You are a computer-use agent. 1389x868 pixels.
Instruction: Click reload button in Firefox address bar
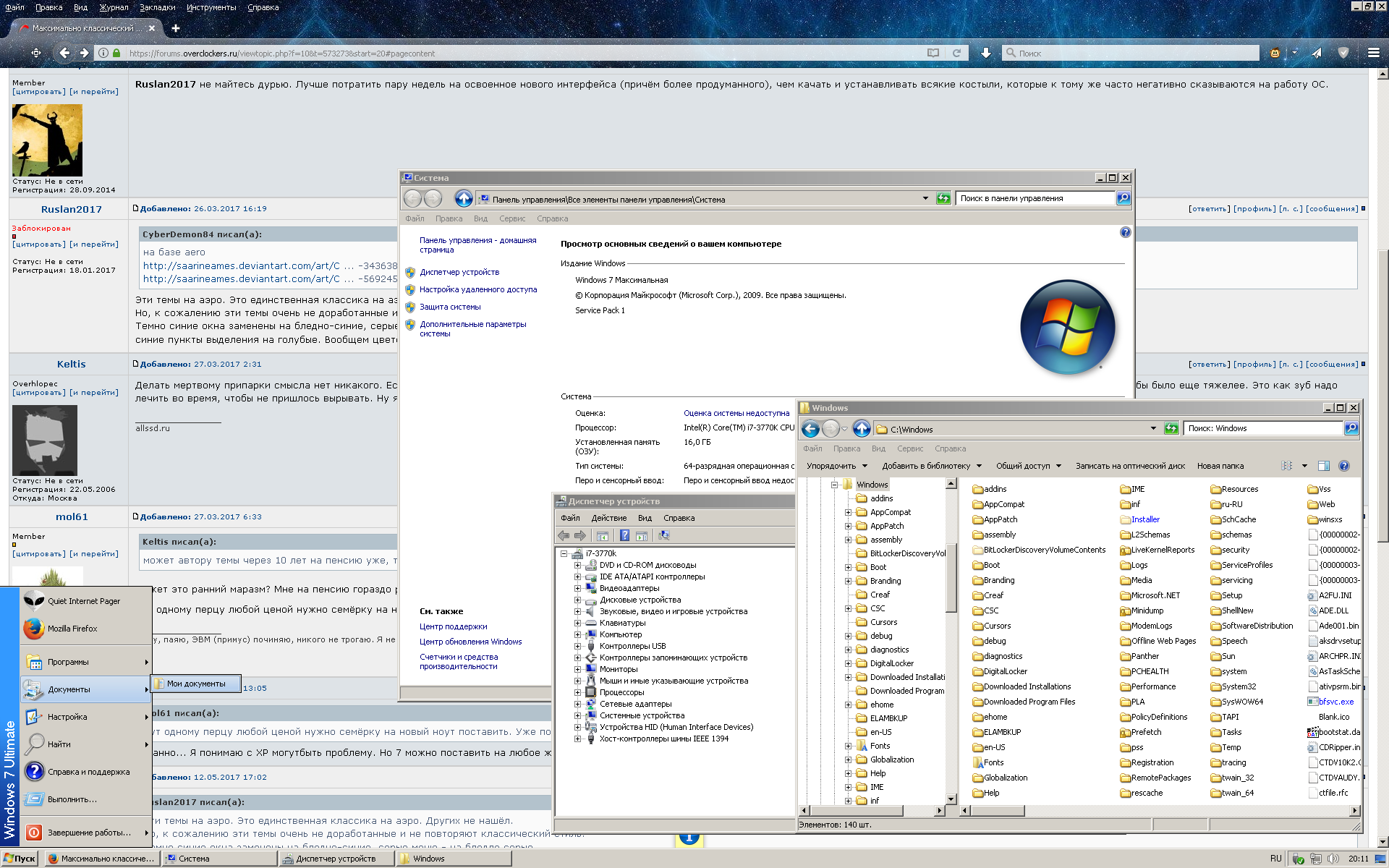[x=956, y=53]
